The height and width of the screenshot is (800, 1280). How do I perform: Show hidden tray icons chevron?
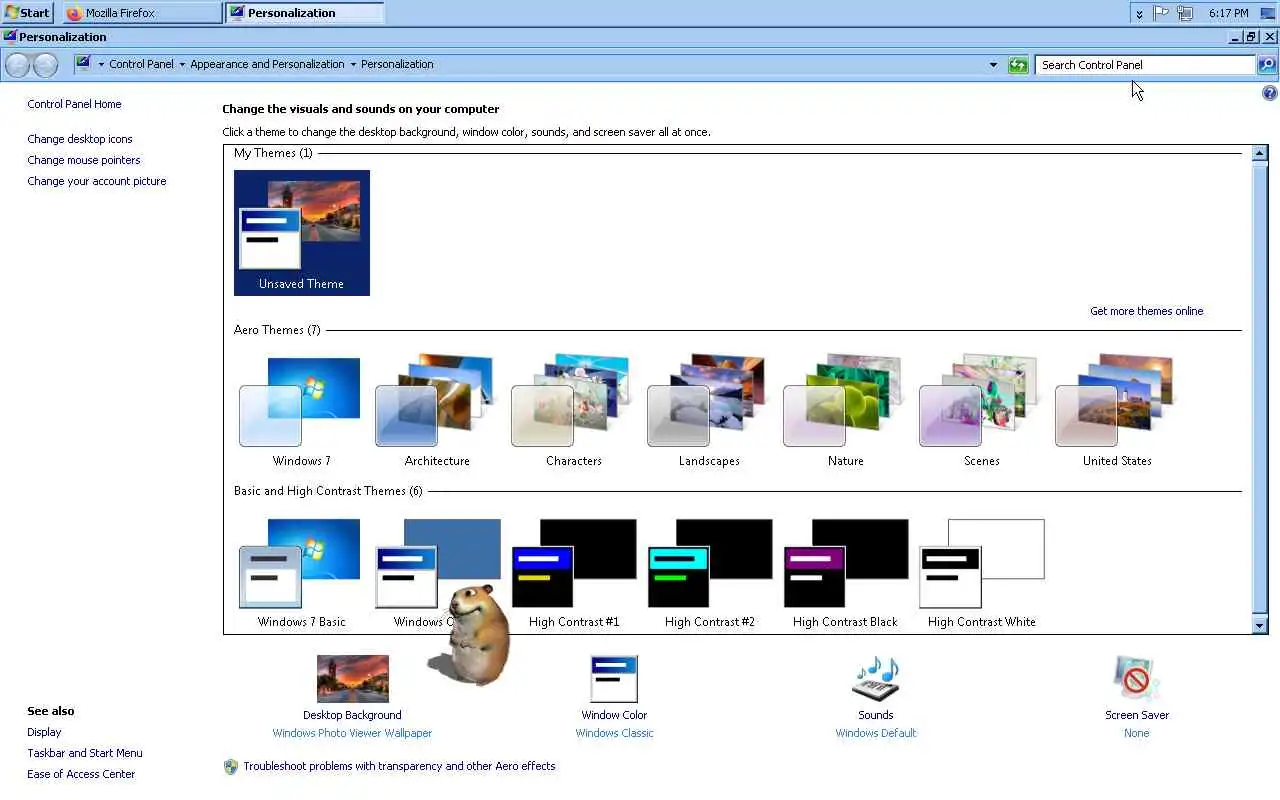1139,13
